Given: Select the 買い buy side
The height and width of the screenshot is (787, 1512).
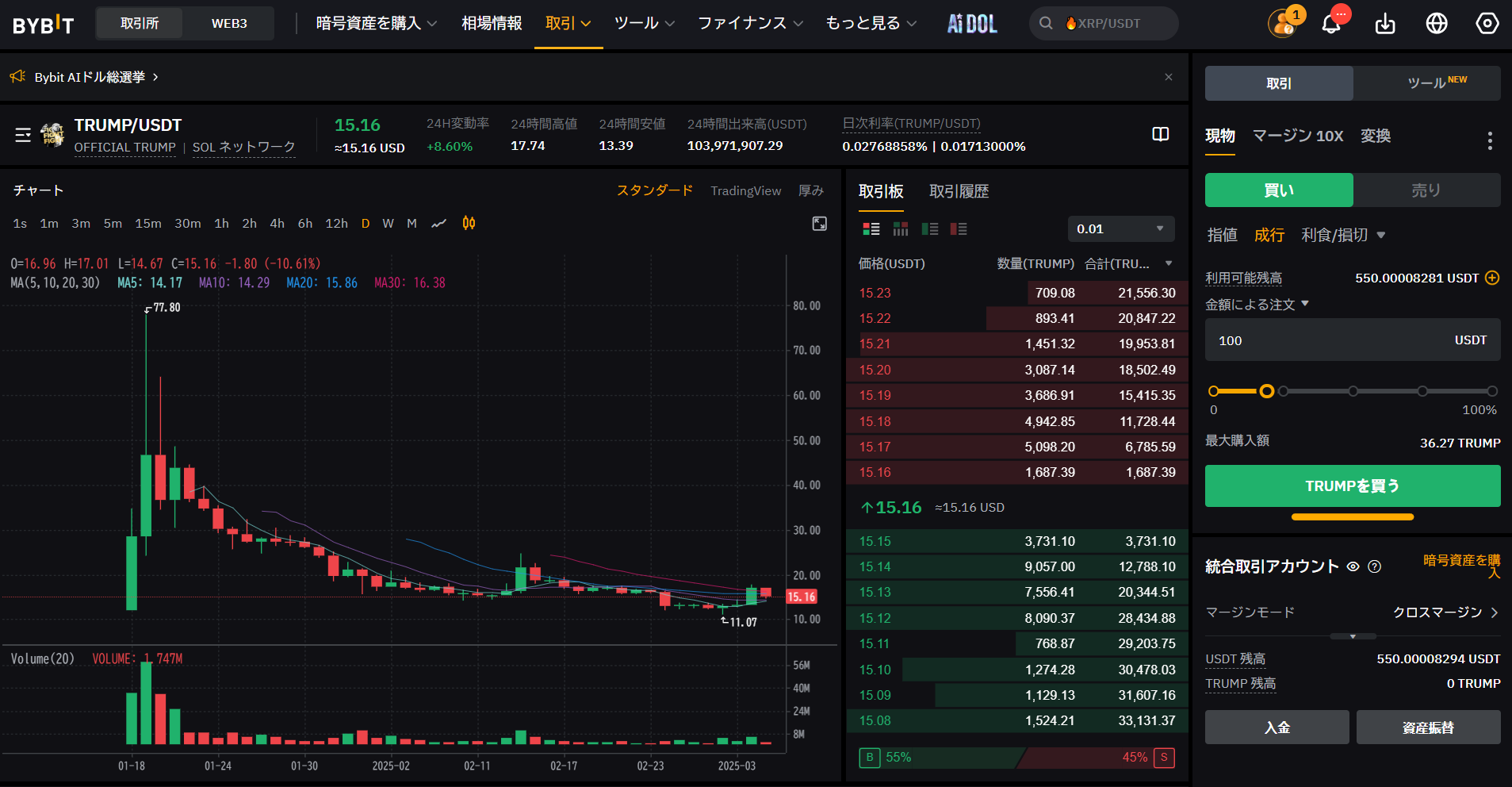Looking at the screenshot, I should click(1279, 190).
